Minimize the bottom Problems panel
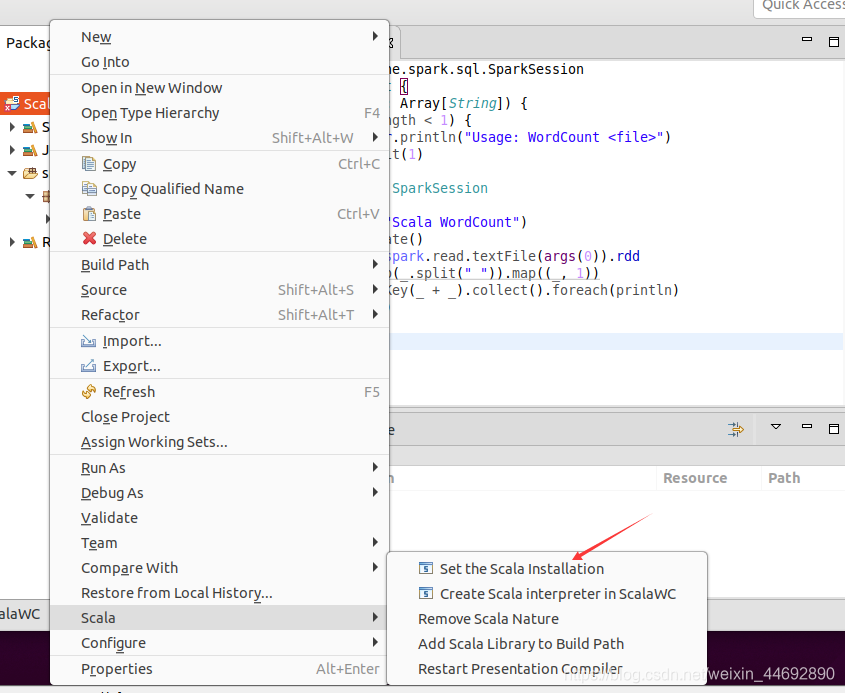 click(807, 426)
